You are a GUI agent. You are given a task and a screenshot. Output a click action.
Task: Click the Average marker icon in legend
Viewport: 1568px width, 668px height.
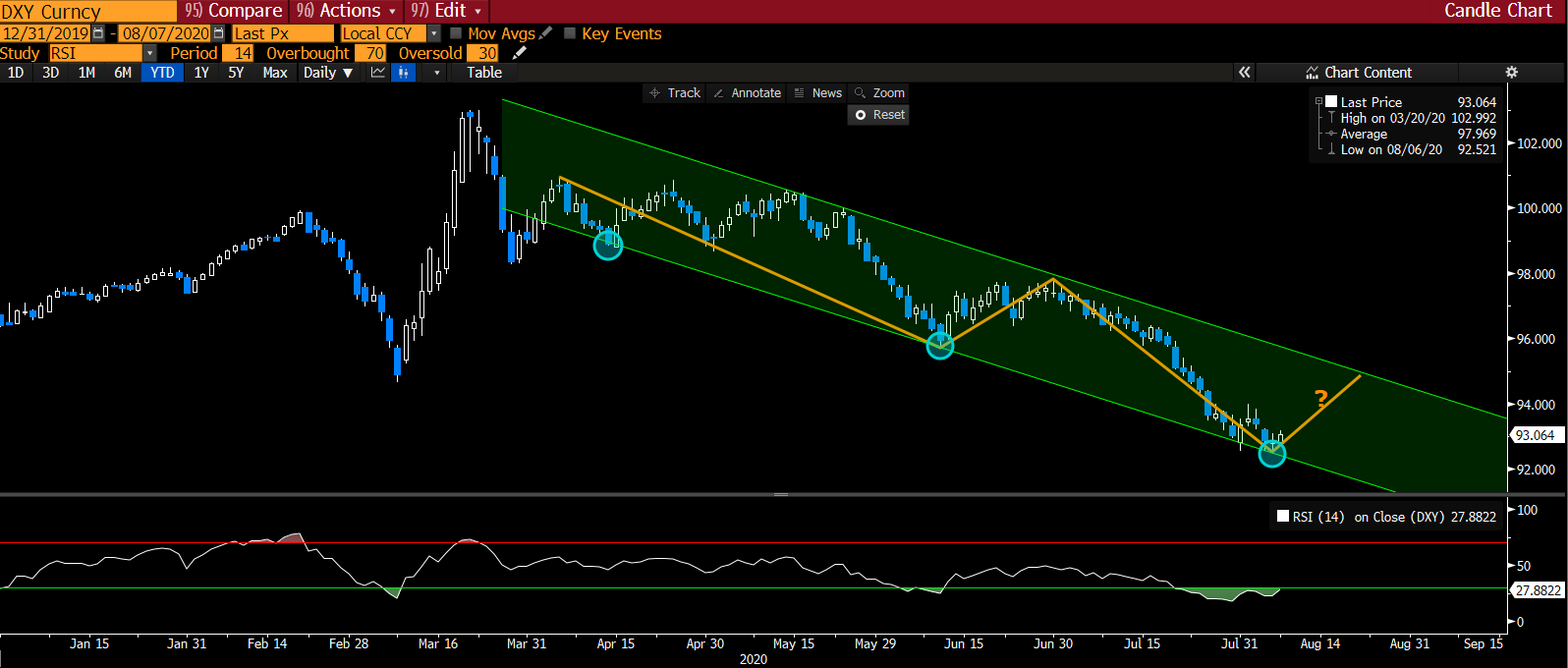[x=1332, y=134]
